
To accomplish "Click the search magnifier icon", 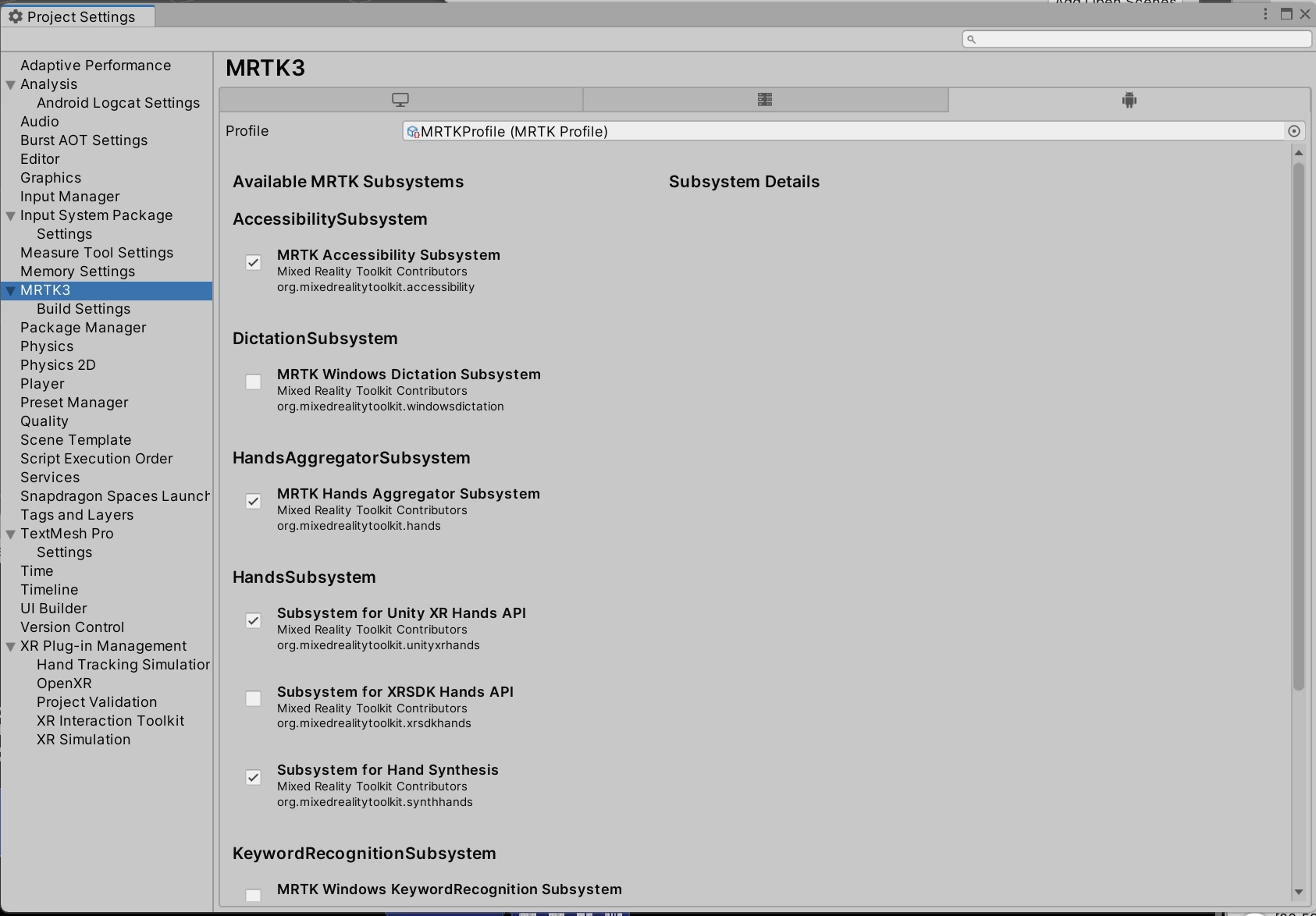I will [x=972, y=39].
